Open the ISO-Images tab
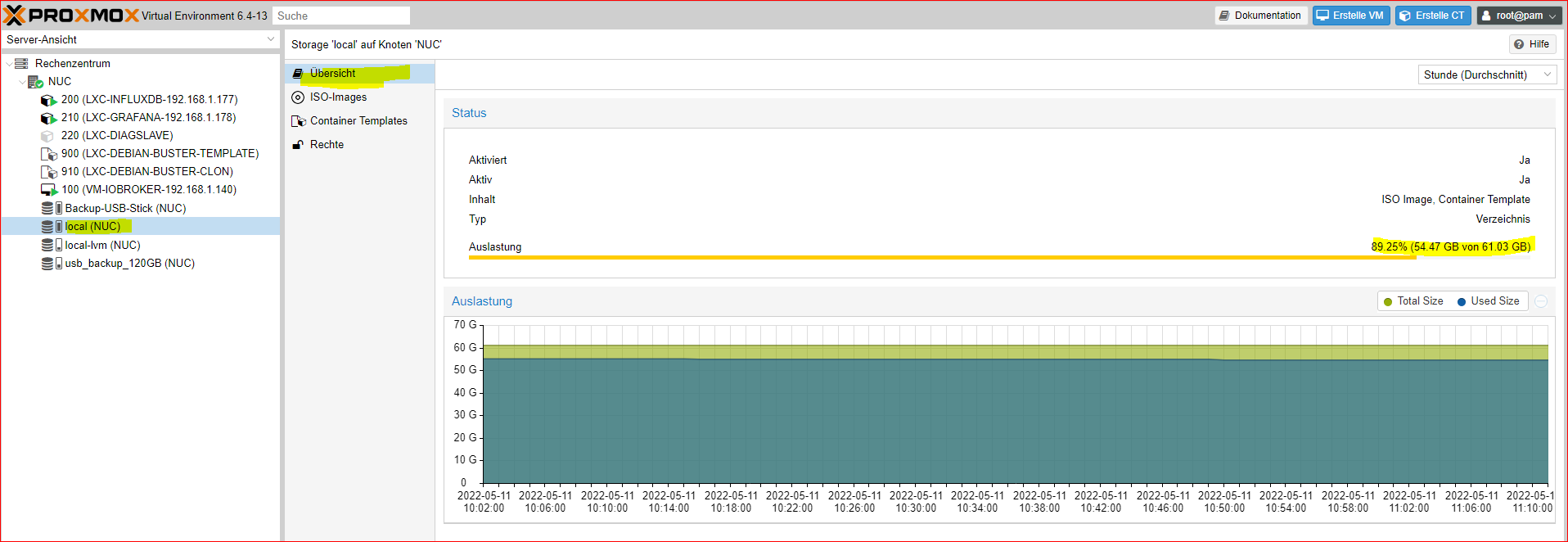The width and height of the screenshot is (1568, 542). tap(360, 97)
